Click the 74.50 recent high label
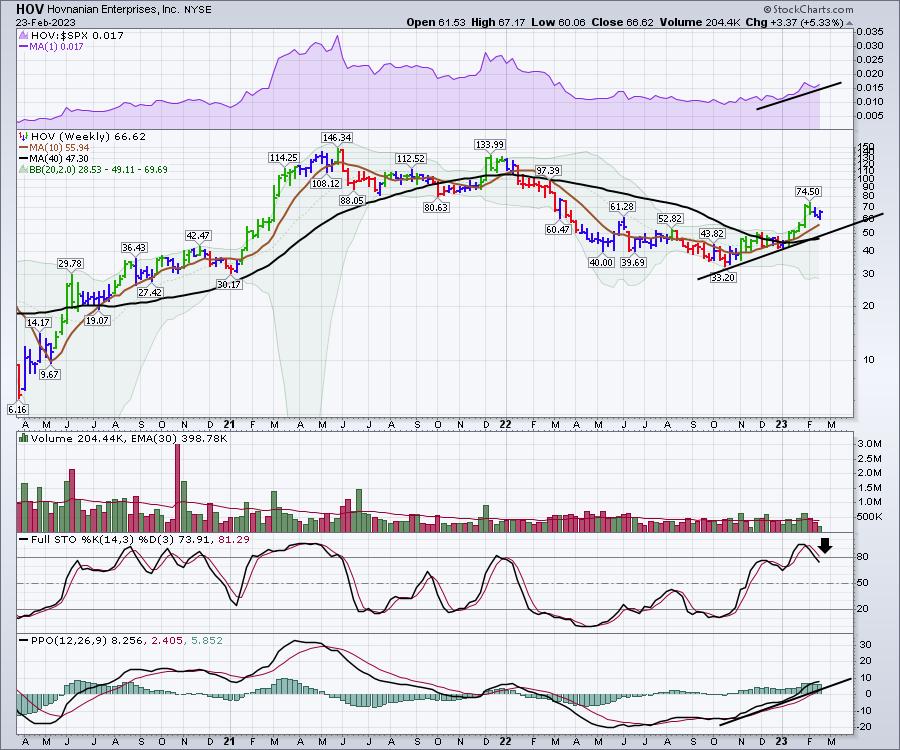The width and height of the screenshot is (900, 750). tap(808, 191)
